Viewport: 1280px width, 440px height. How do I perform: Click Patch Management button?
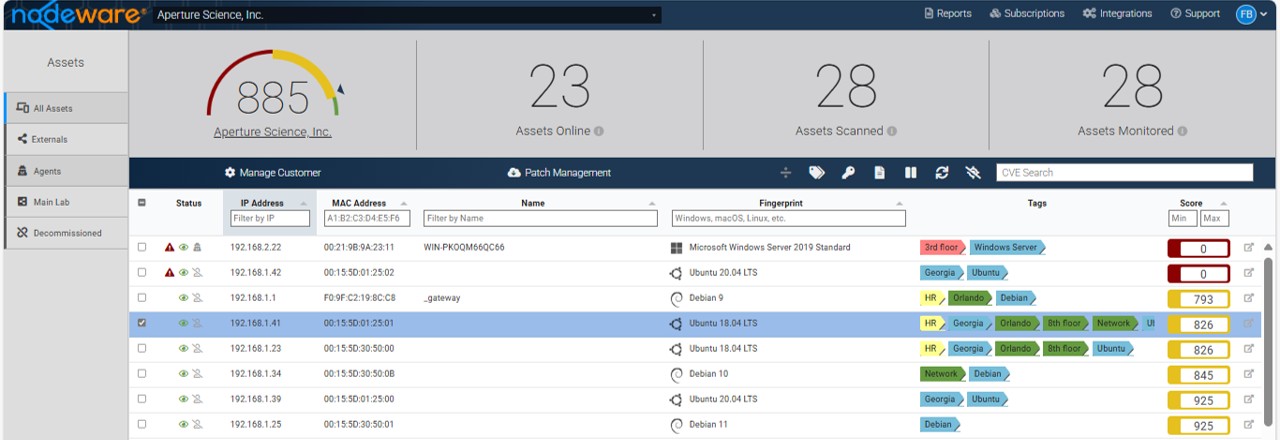(x=559, y=172)
